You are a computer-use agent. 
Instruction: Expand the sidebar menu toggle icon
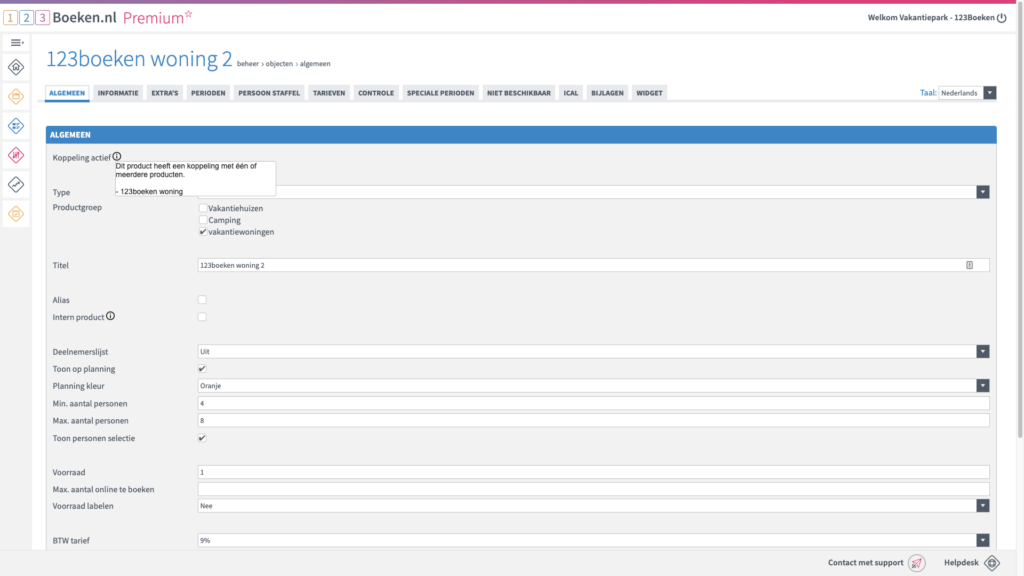16,42
